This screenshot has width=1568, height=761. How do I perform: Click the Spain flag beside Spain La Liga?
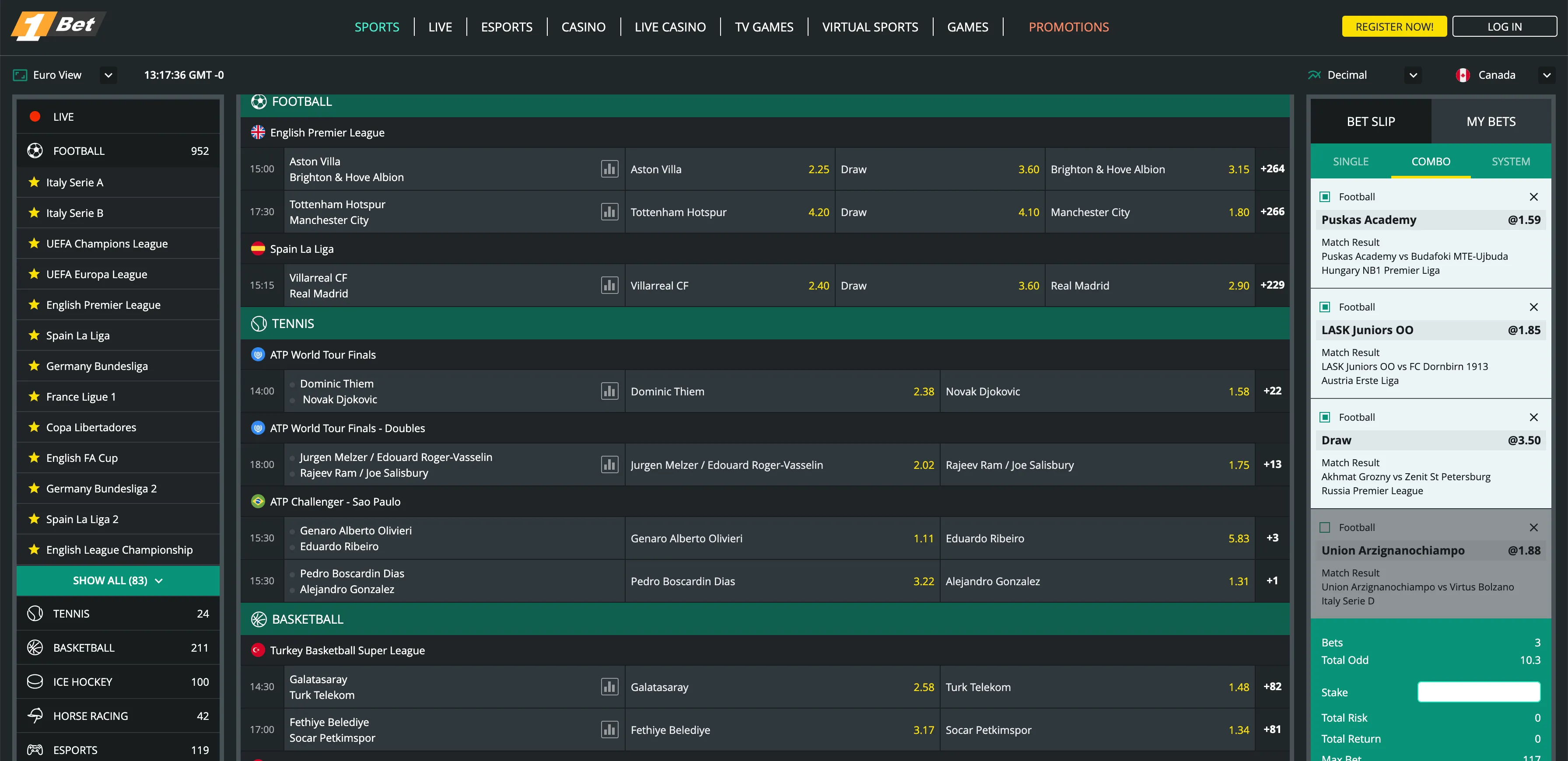(258, 248)
